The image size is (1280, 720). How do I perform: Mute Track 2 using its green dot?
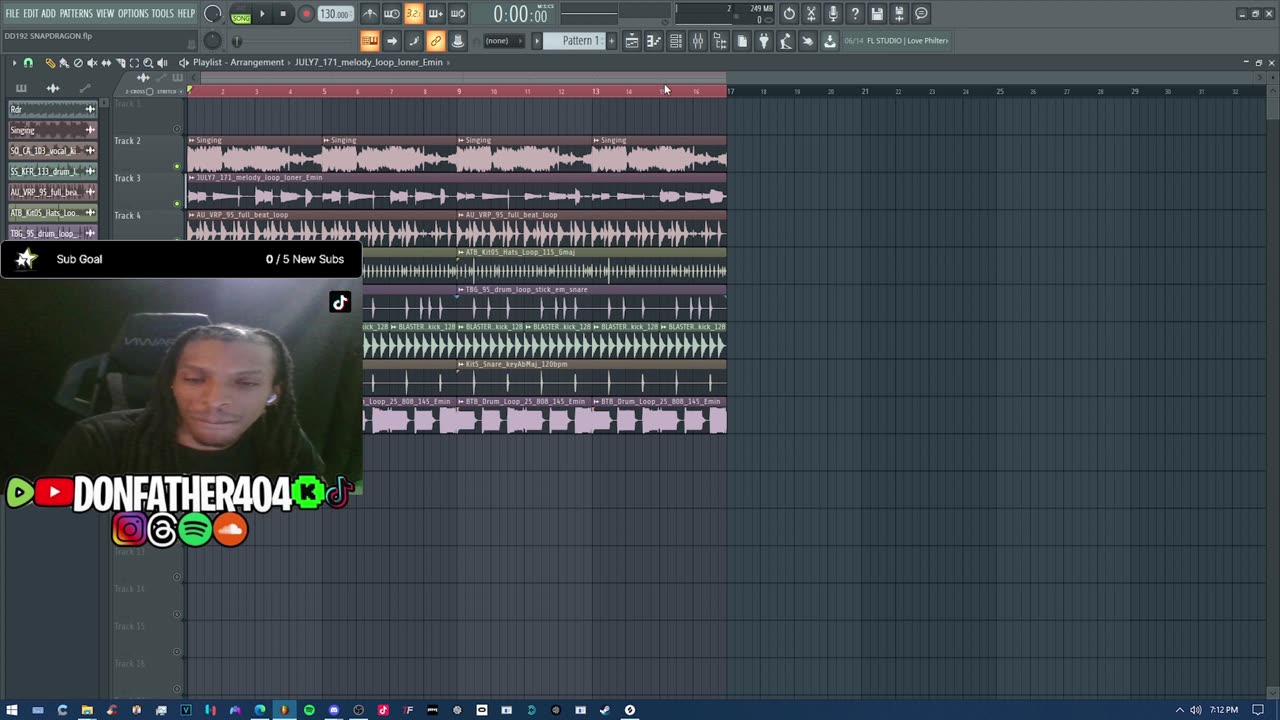pyautogui.click(x=177, y=166)
